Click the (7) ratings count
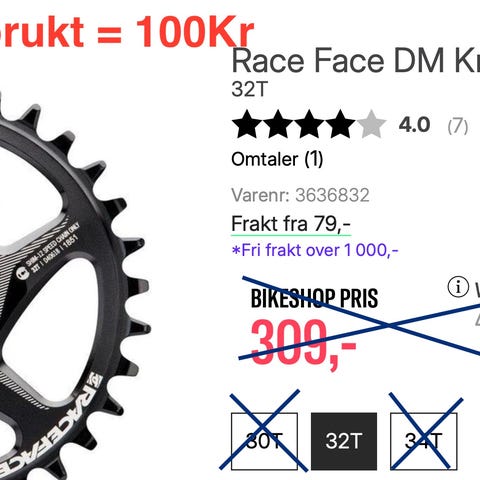Screen dimensions: 480x480 458,126
